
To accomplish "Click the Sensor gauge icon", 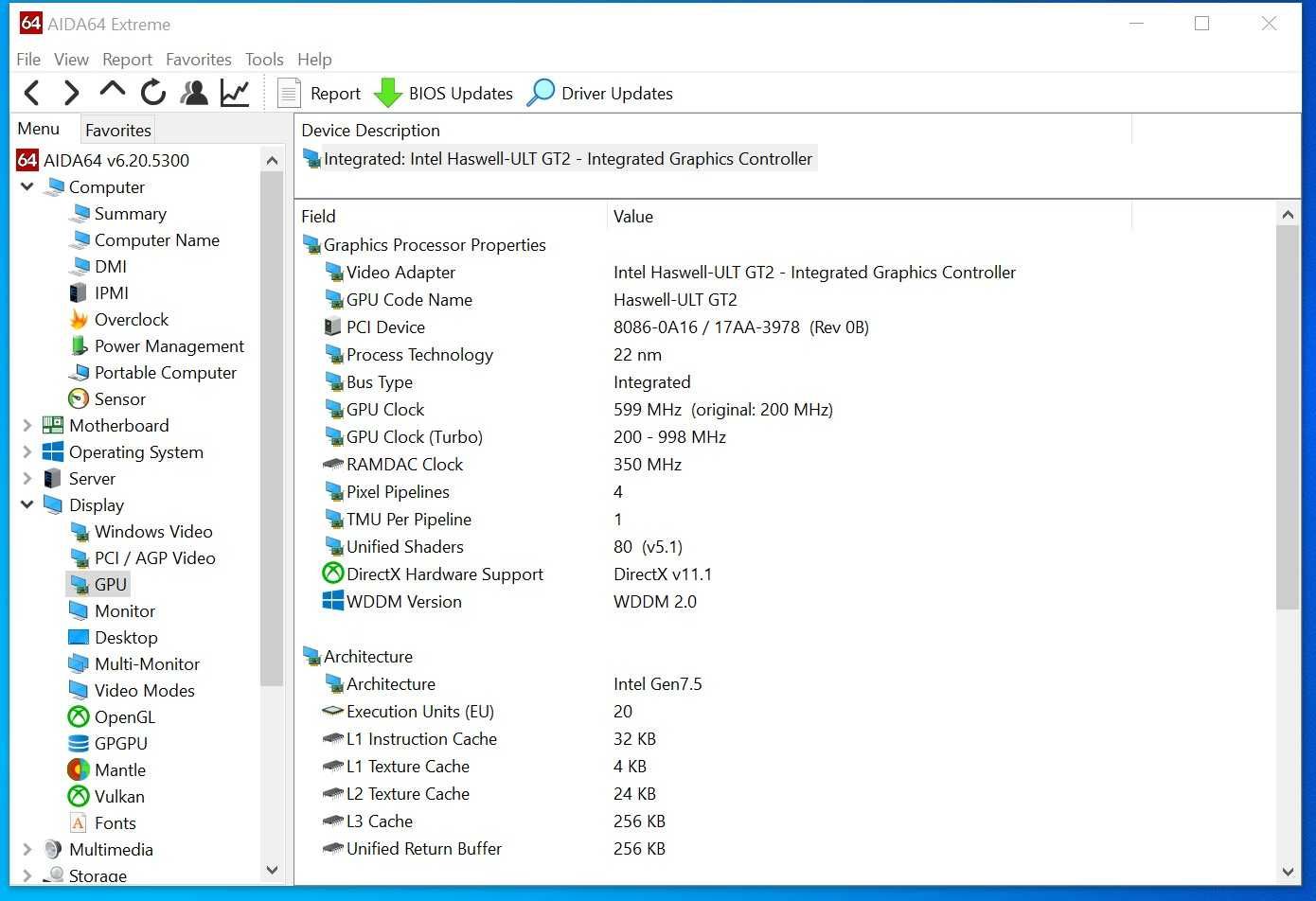I will coord(79,399).
